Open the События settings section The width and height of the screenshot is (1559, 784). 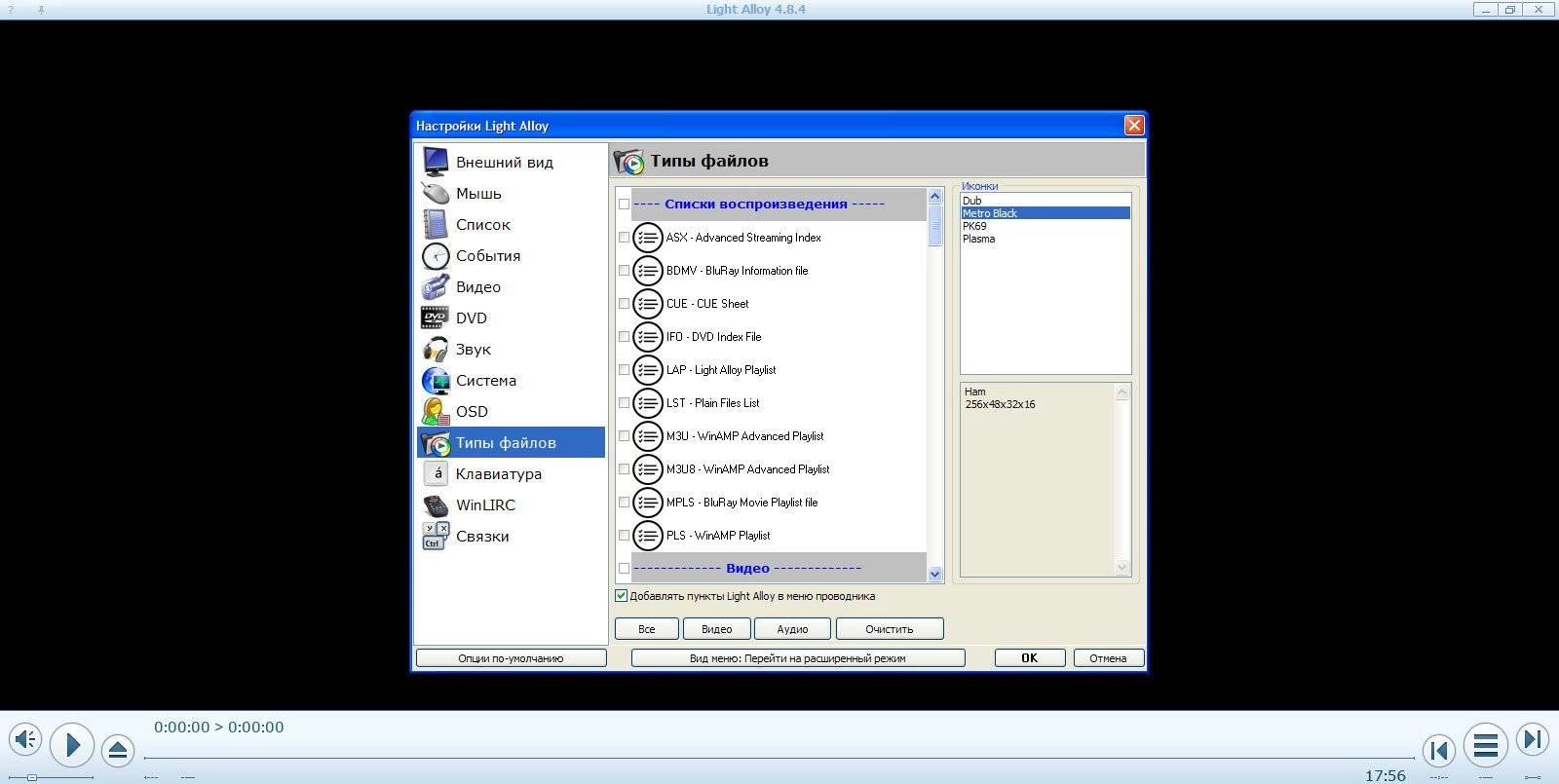click(511, 255)
